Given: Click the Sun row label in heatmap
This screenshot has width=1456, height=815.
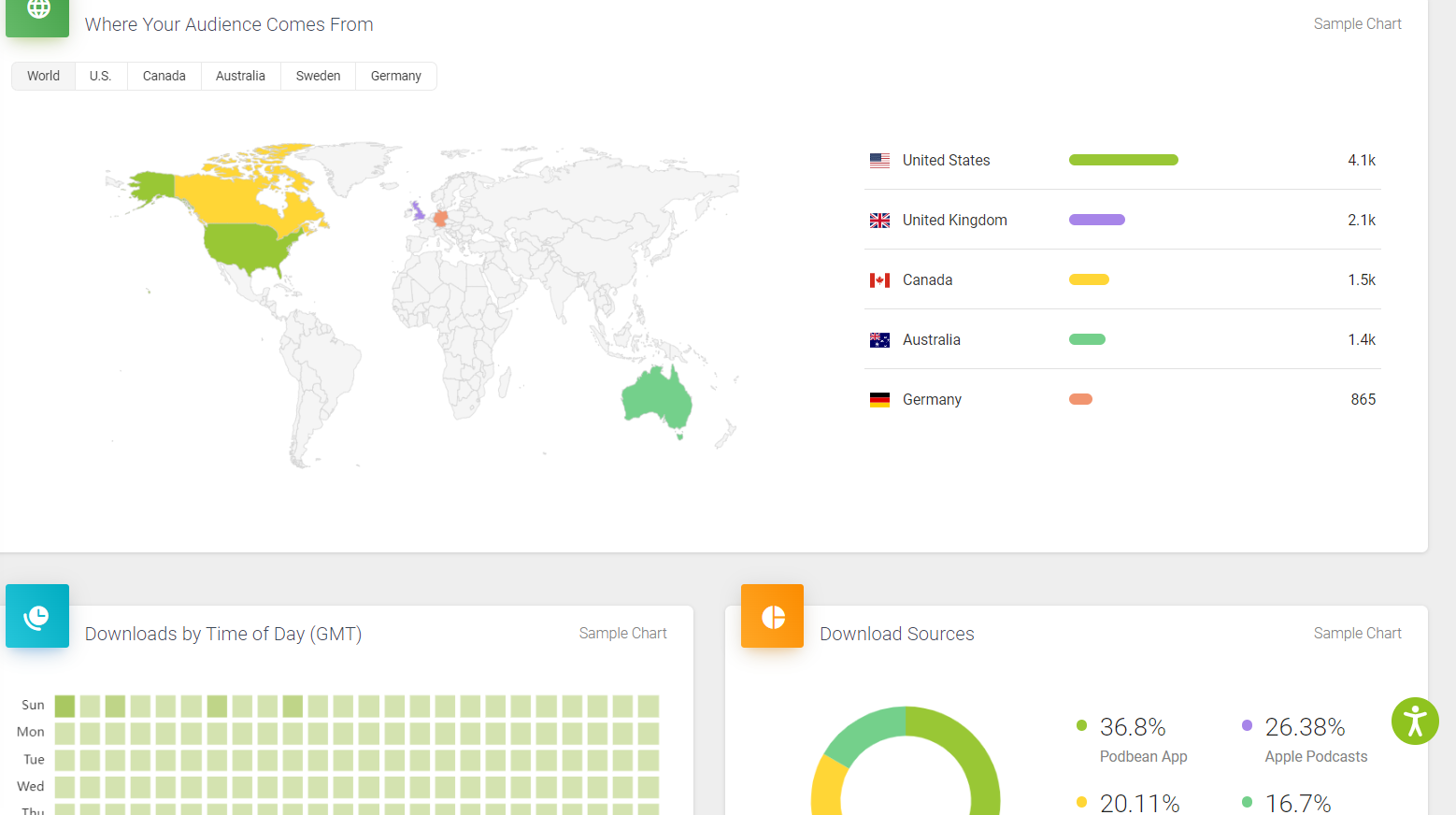Looking at the screenshot, I should pyautogui.click(x=33, y=705).
